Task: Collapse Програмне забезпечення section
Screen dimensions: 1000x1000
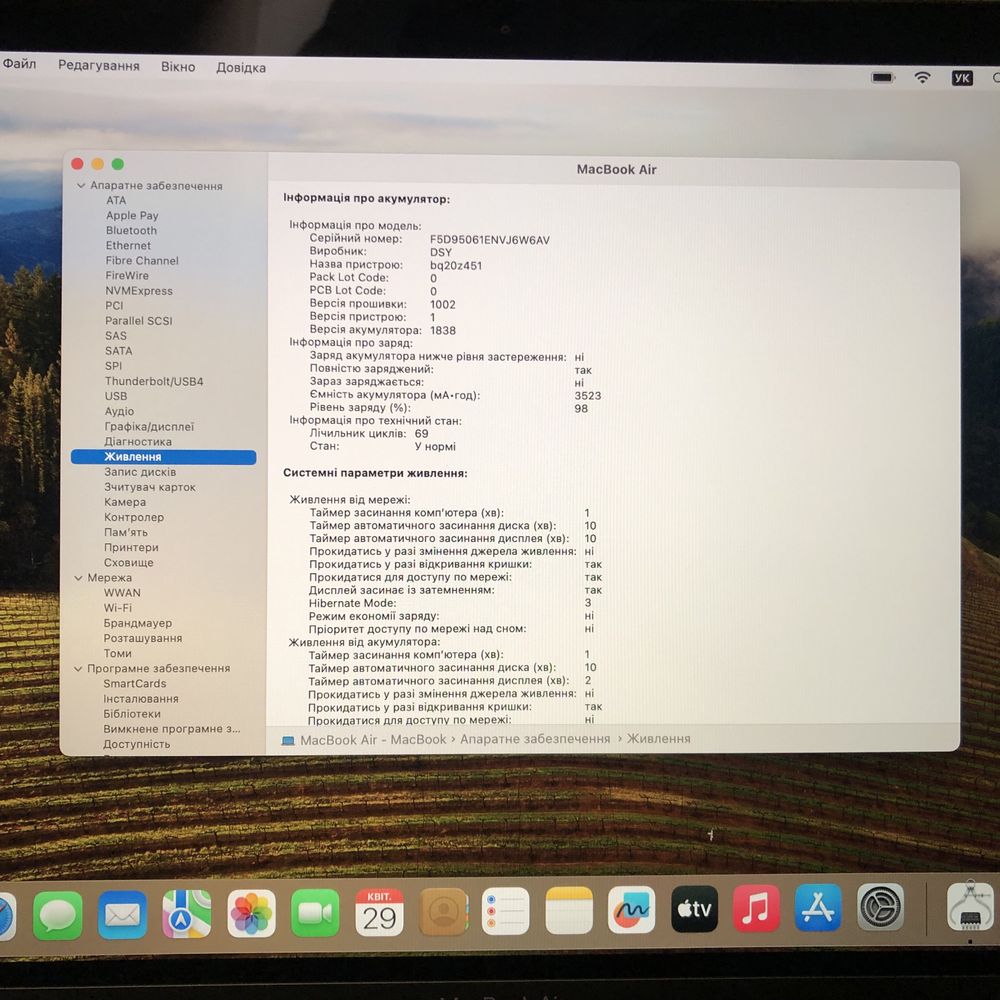Action: coord(78,669)
